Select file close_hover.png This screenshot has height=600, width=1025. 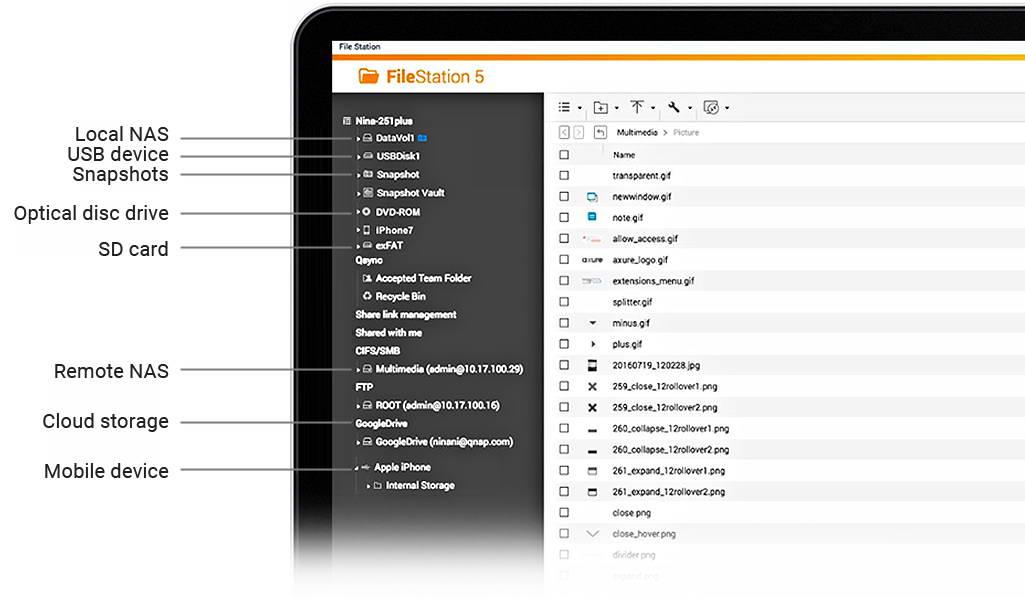[645, 534]
